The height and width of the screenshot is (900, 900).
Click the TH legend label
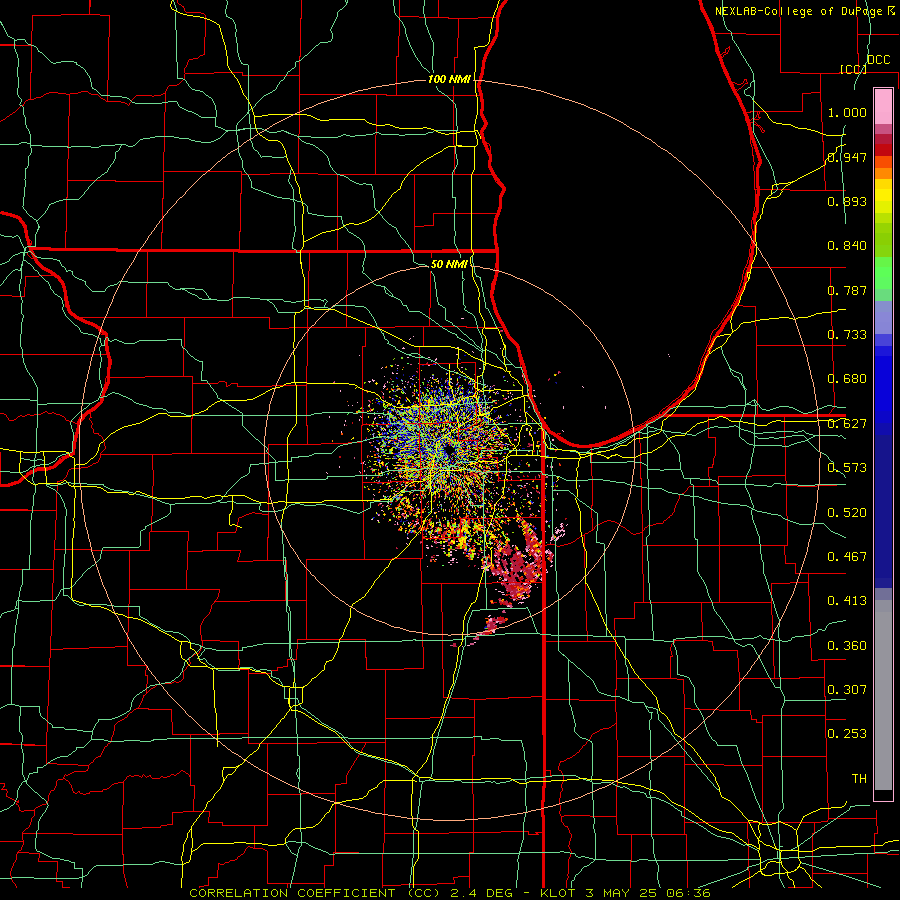point(859,779)
